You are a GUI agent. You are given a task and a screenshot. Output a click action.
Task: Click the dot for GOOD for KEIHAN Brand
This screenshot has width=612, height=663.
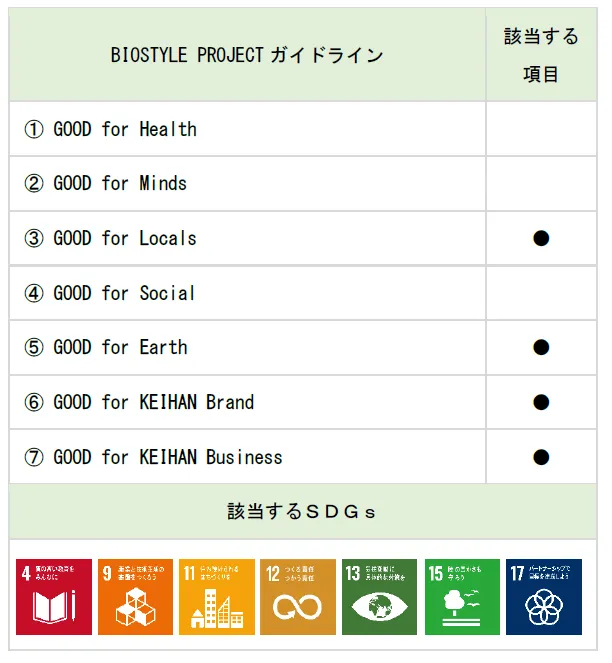pos(541,402)
